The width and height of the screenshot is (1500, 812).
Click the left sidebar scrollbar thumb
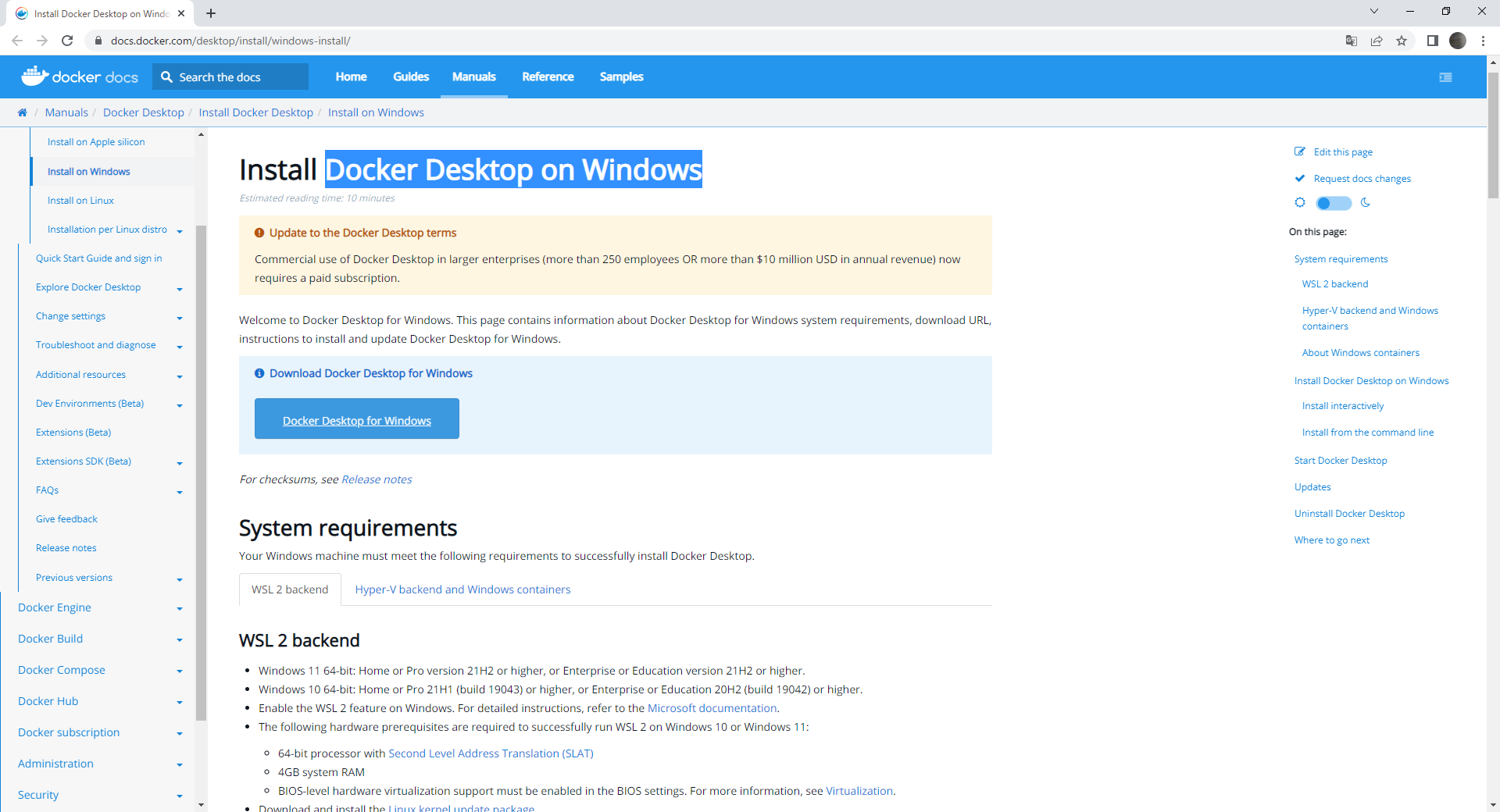pyautogui.click(x=201, y=472)
